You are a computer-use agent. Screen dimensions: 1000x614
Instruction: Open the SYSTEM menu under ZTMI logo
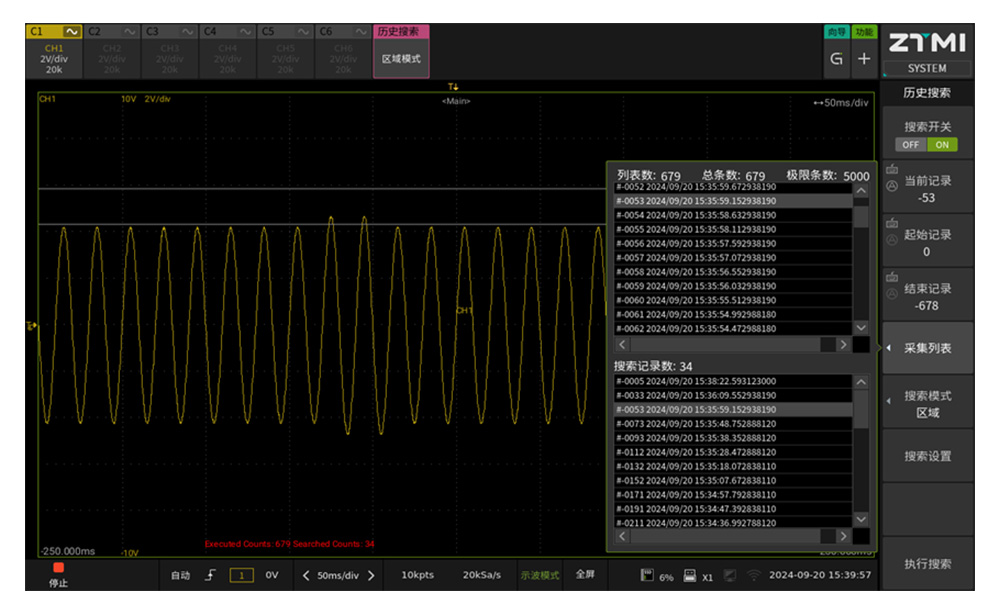(x=927, y=68)
